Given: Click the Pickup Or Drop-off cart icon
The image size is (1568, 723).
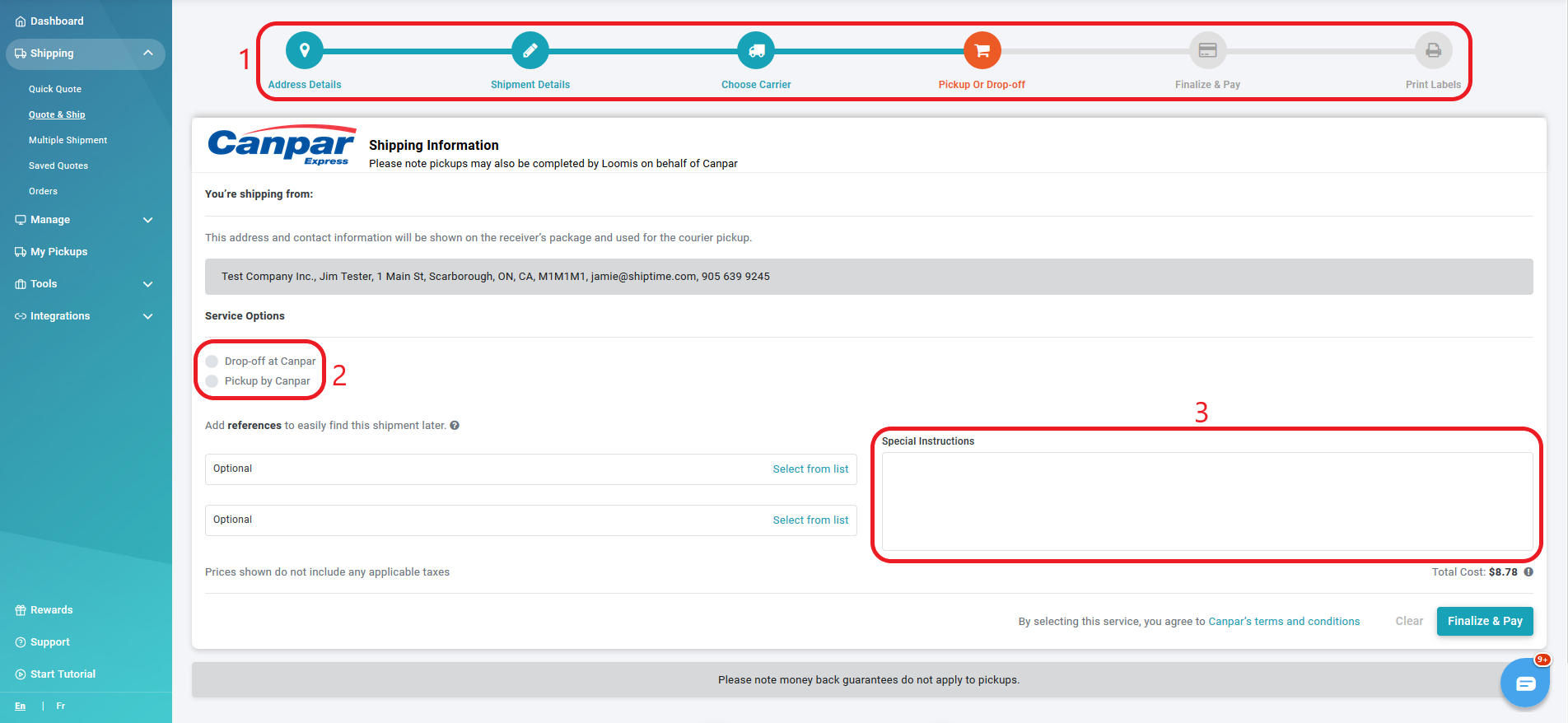Looking at the screenshot, I should (982, 51).
